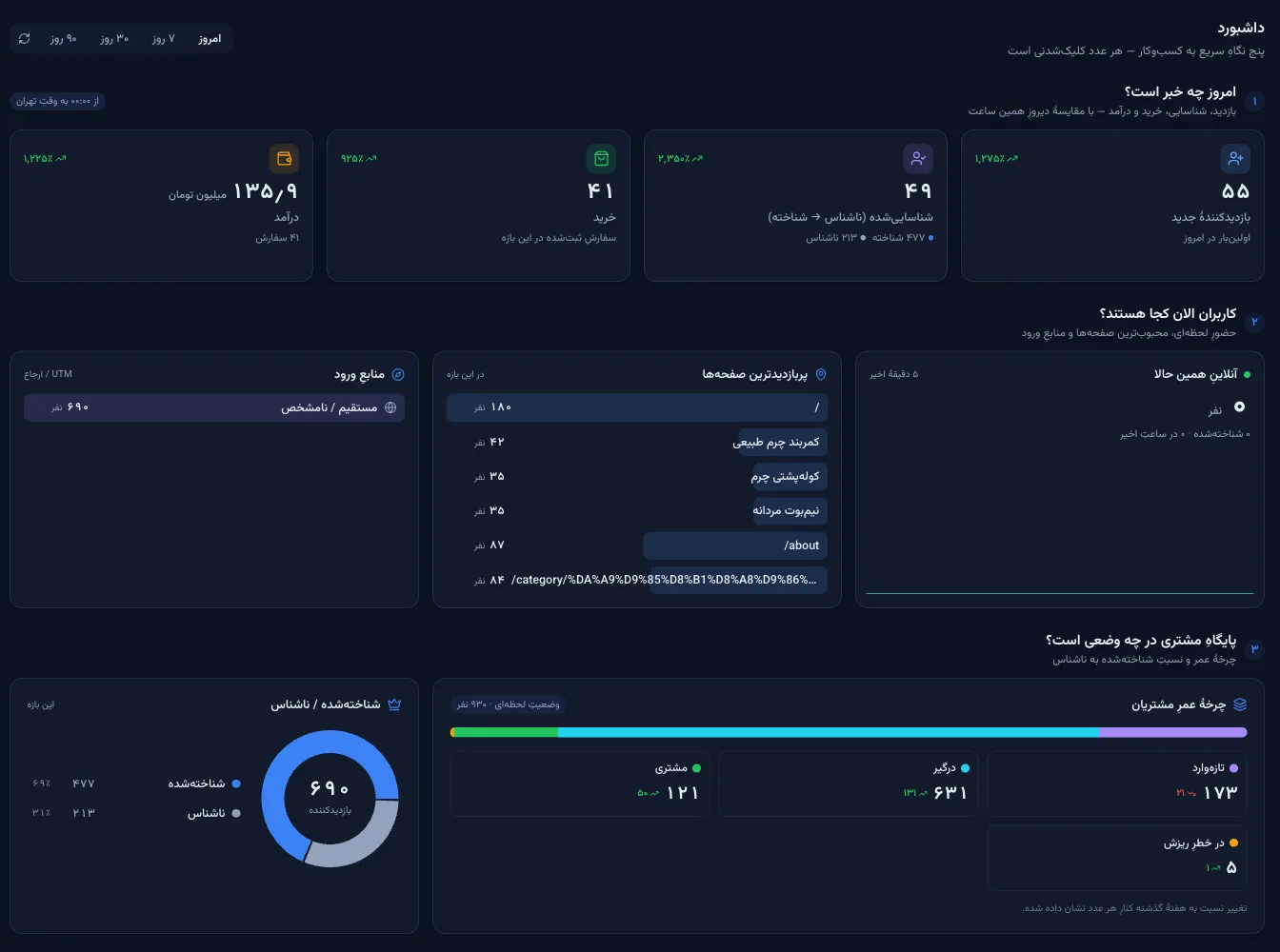Click the green segment of the lifecycle bar
The image size is (1280, 952).
click(x=505, y=732)
